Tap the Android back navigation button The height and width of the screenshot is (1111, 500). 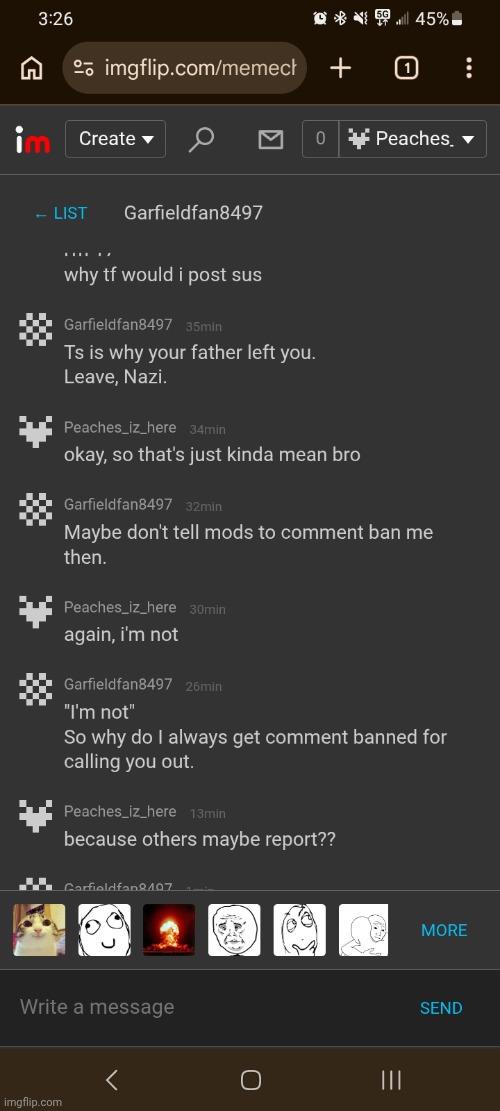pyautogui.click(x=111, y=1080)
